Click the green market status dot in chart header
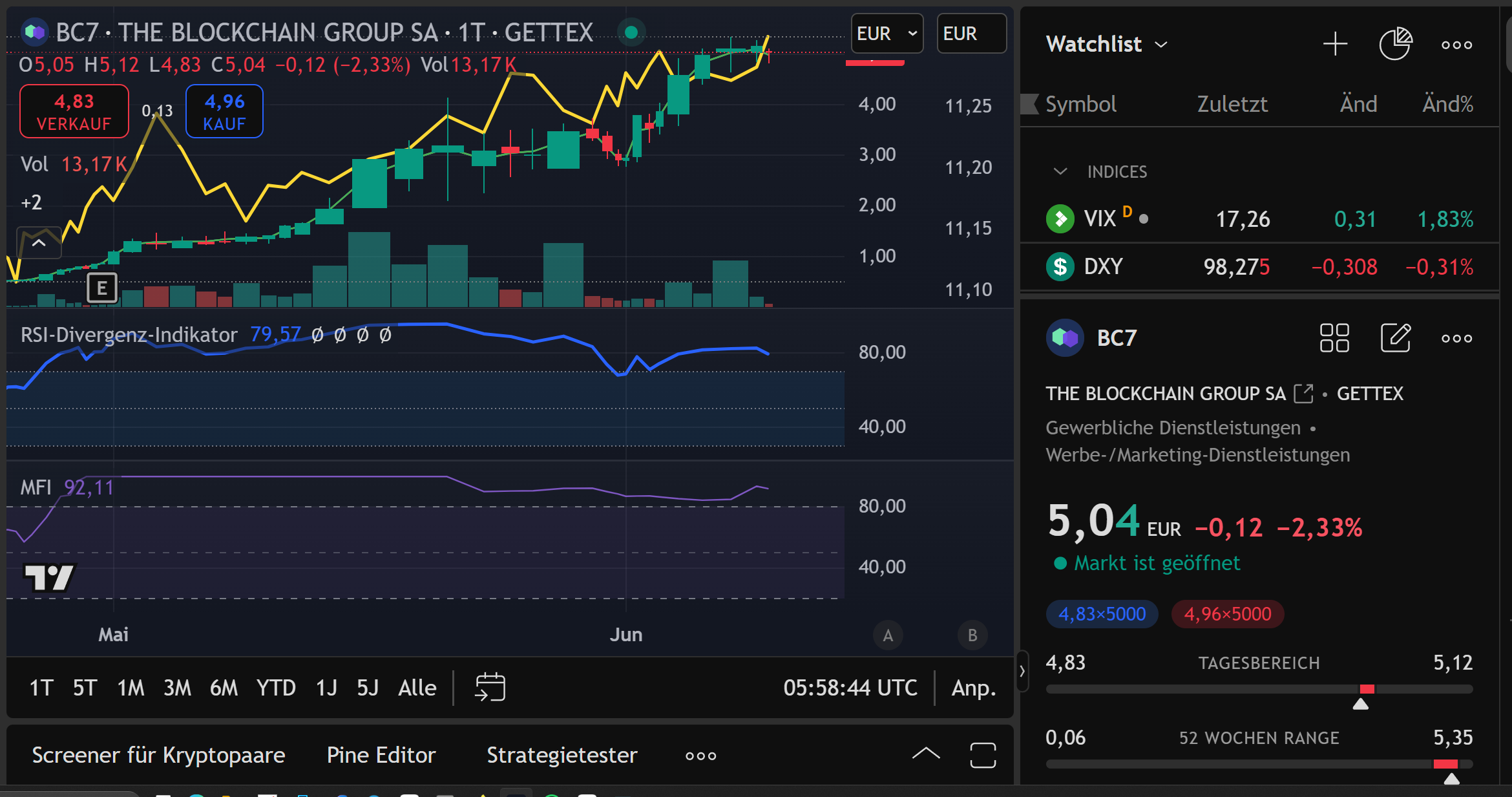Screen dimensions: 1512x797 click(631, 32)
